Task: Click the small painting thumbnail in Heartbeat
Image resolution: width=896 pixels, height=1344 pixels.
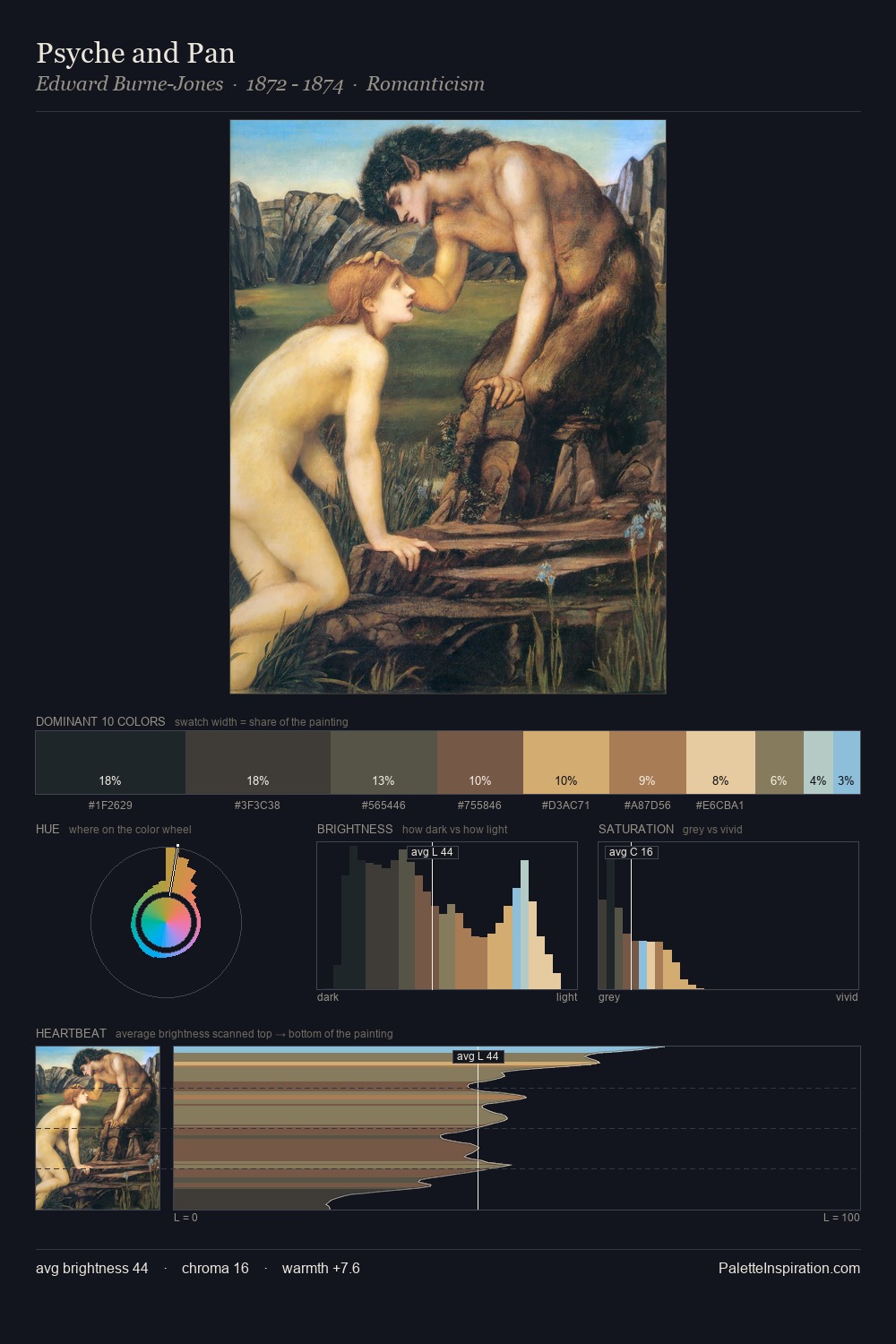Action: pos(98,1128)
